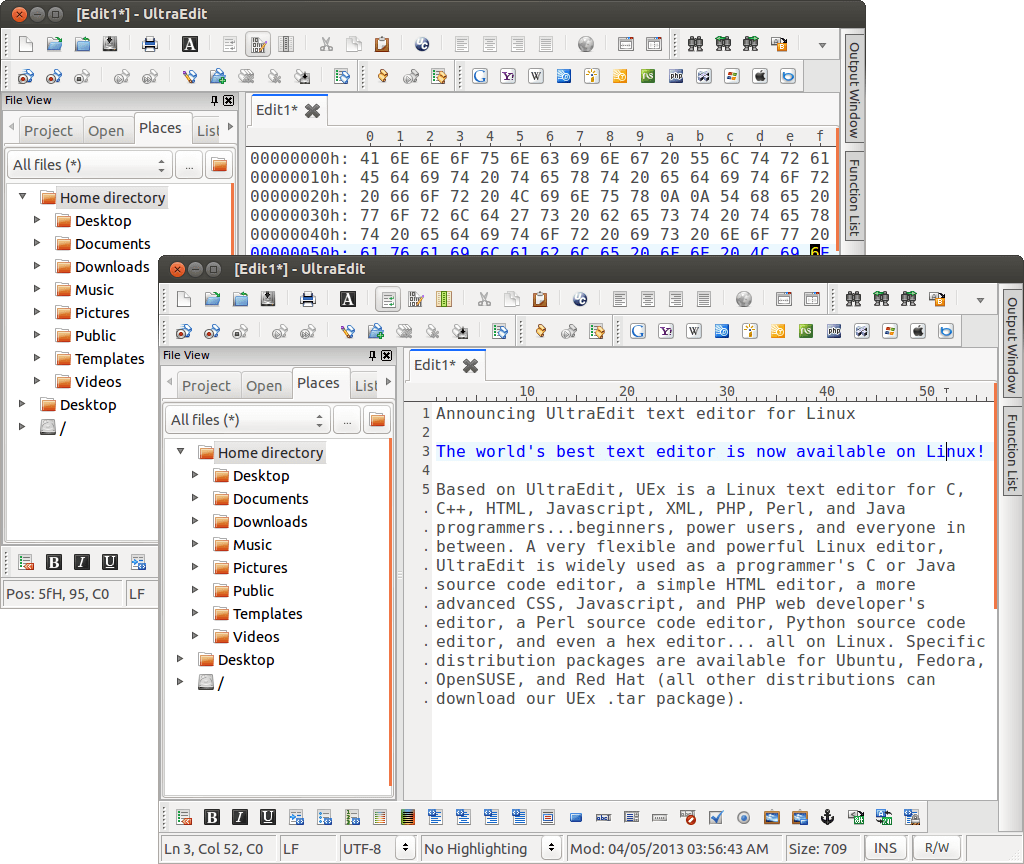
Task: Open Function List side tab, front window
Action: [x=1012, y=453]
